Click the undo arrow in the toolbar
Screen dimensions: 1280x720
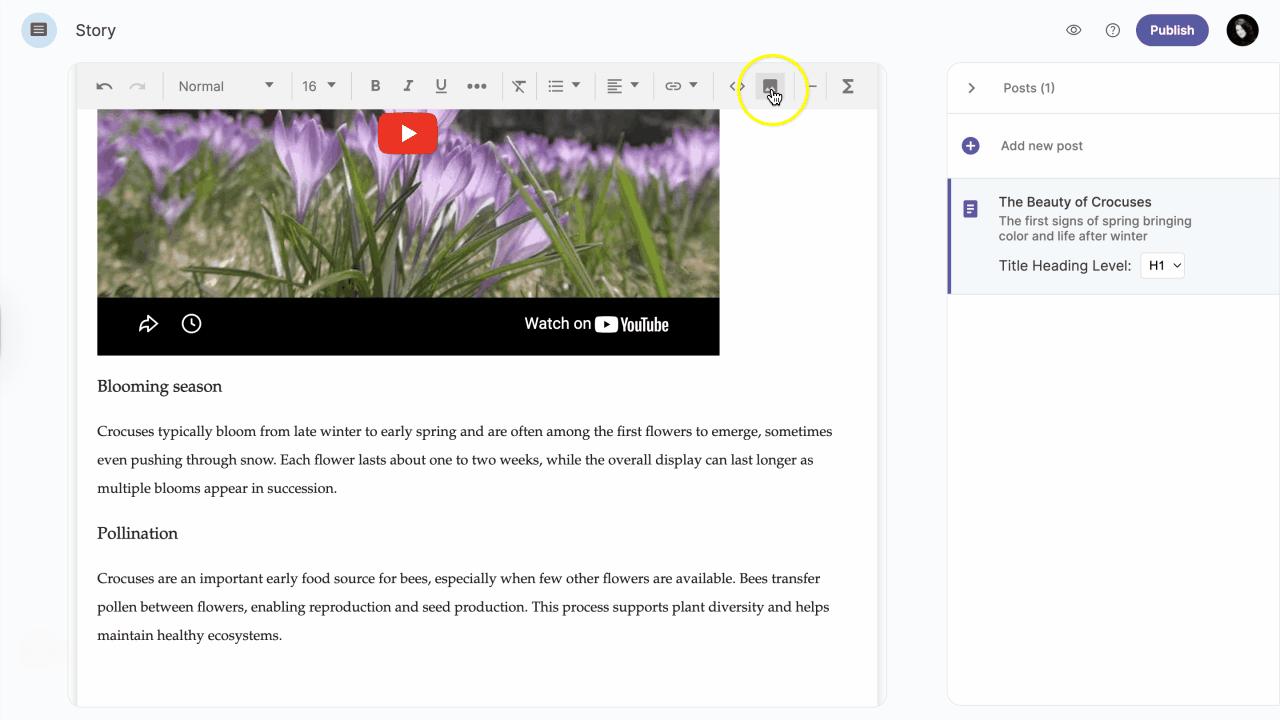(x=104, y=86)
